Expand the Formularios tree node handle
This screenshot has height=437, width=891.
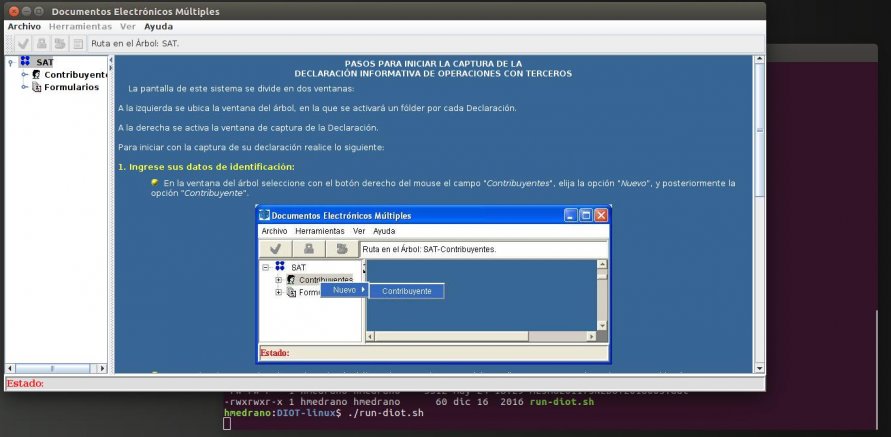(x=24, y=87)
